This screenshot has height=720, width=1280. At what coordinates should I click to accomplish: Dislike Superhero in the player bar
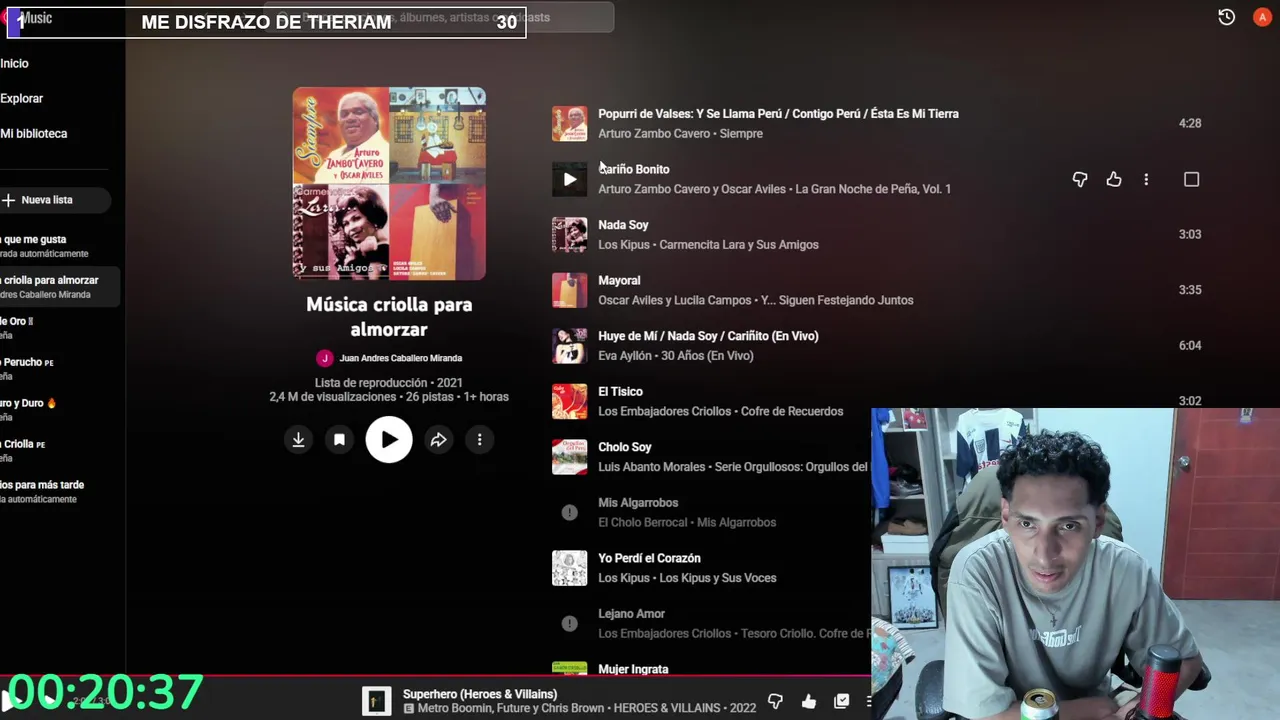pos(775,701)
